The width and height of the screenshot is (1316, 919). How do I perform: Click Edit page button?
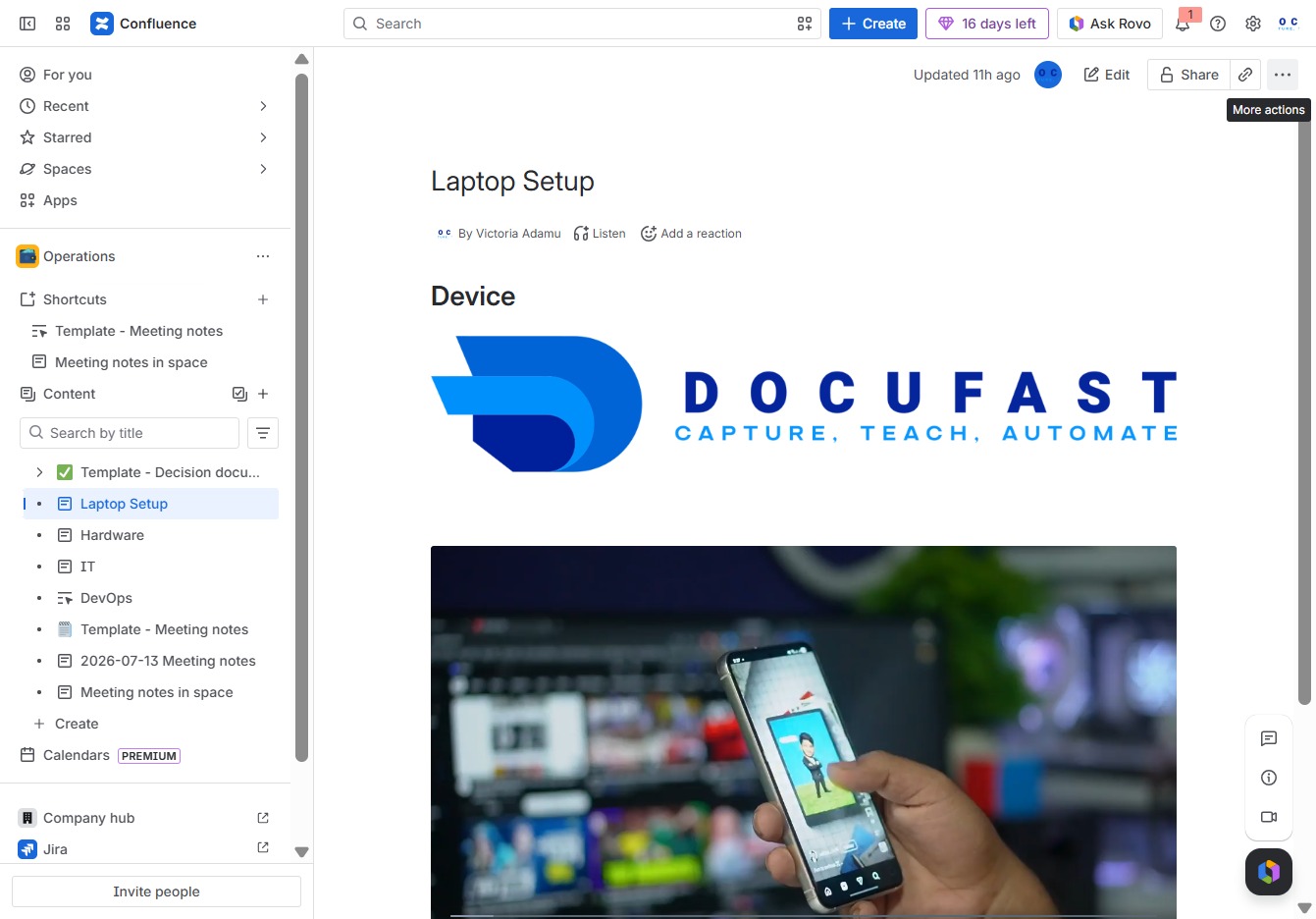(x=1107, y=75)
